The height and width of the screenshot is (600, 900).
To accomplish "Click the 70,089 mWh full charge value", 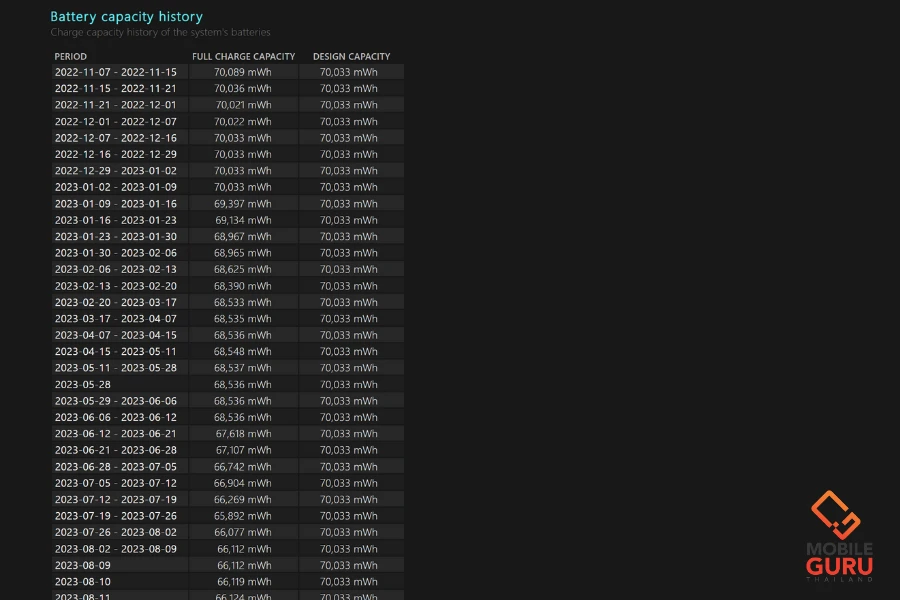I will coord(242,72).
